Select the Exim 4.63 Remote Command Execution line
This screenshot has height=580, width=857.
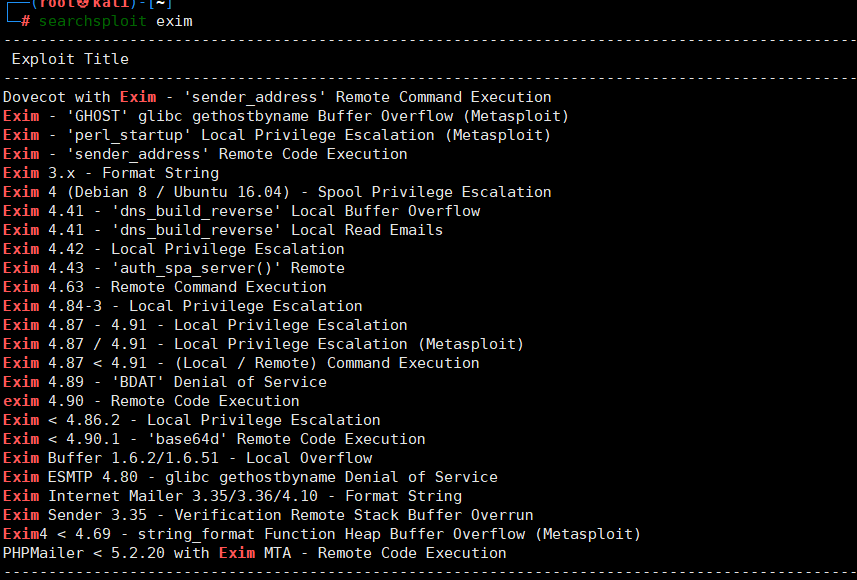165,287
